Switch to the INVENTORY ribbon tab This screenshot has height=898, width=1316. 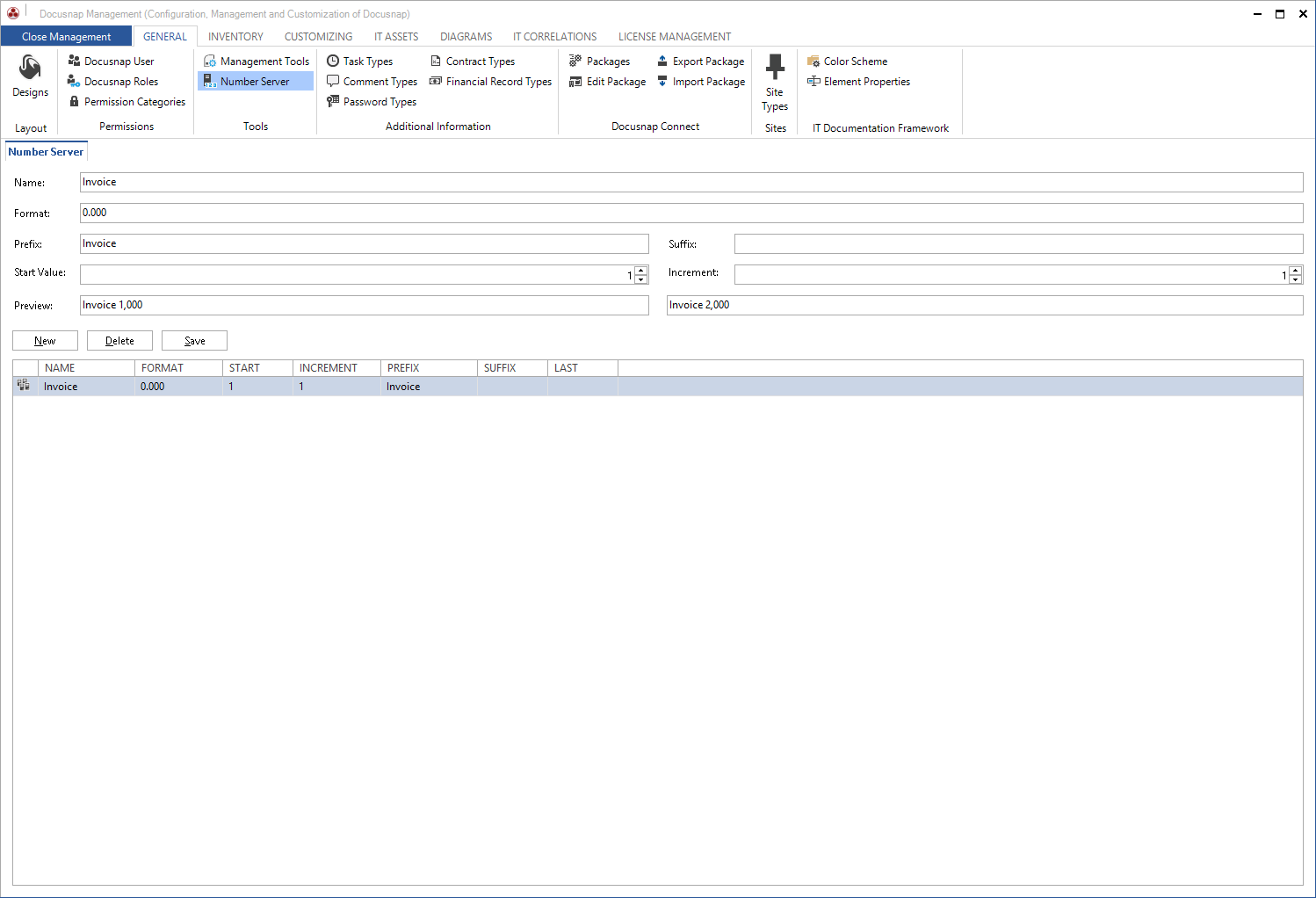[235, 36]
